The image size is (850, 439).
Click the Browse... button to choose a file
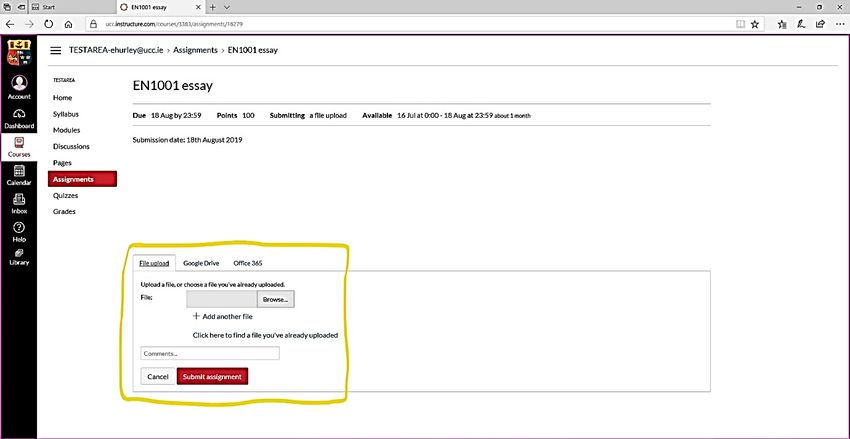tap(275, 299)
